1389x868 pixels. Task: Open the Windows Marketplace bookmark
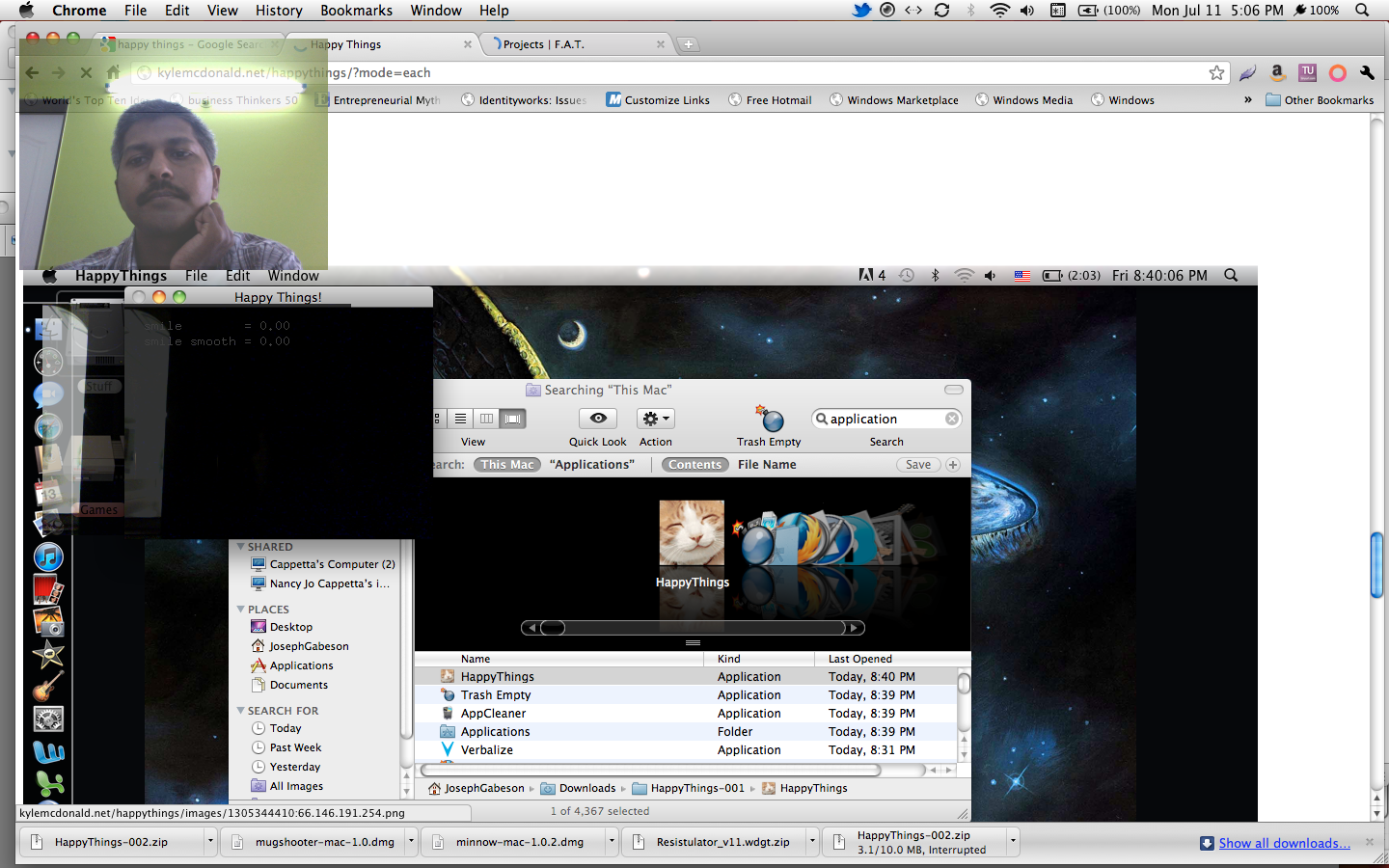pyautogui.click(x=894, y=100)
